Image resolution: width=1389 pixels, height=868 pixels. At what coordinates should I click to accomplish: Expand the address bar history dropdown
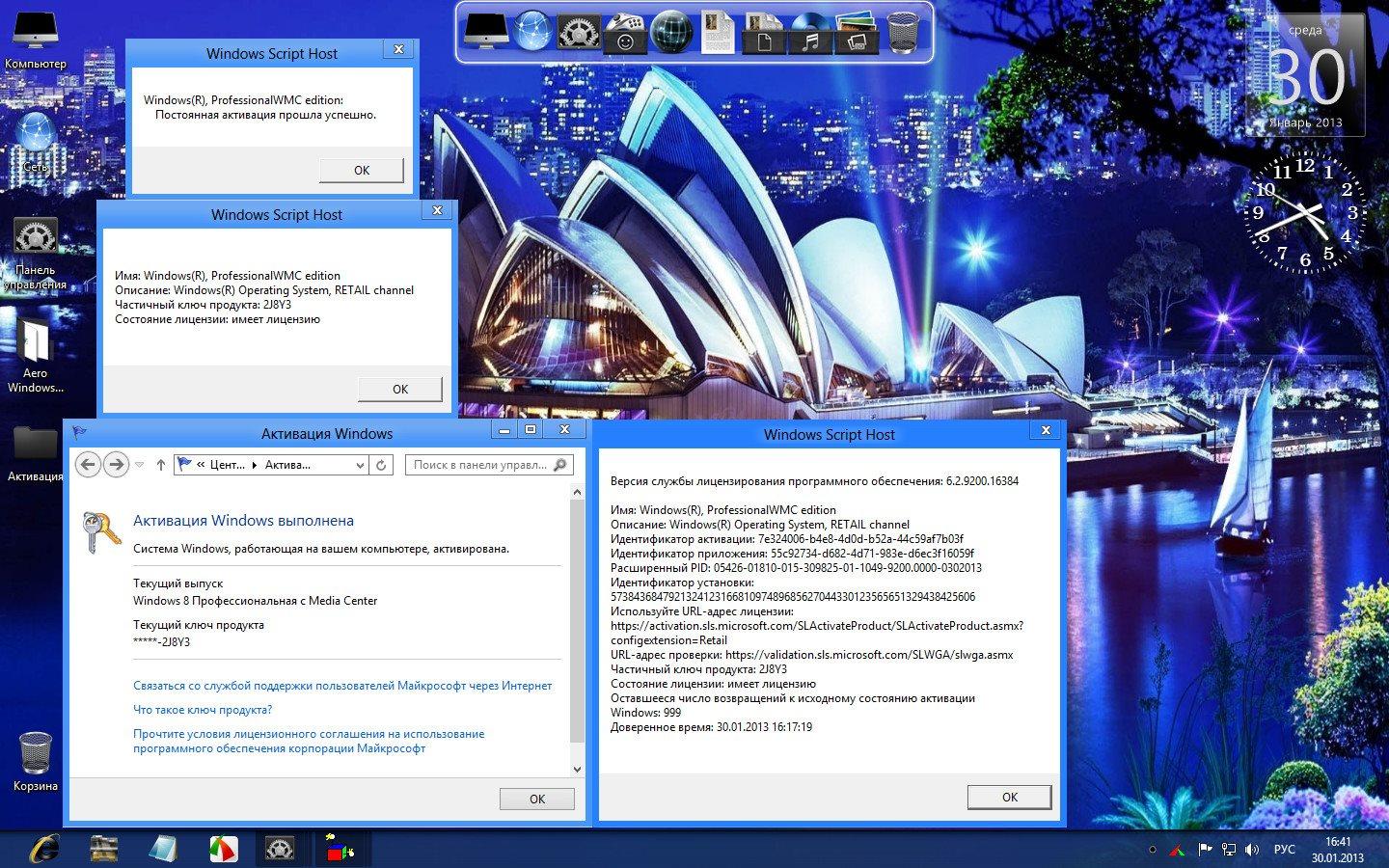[360, 465]
